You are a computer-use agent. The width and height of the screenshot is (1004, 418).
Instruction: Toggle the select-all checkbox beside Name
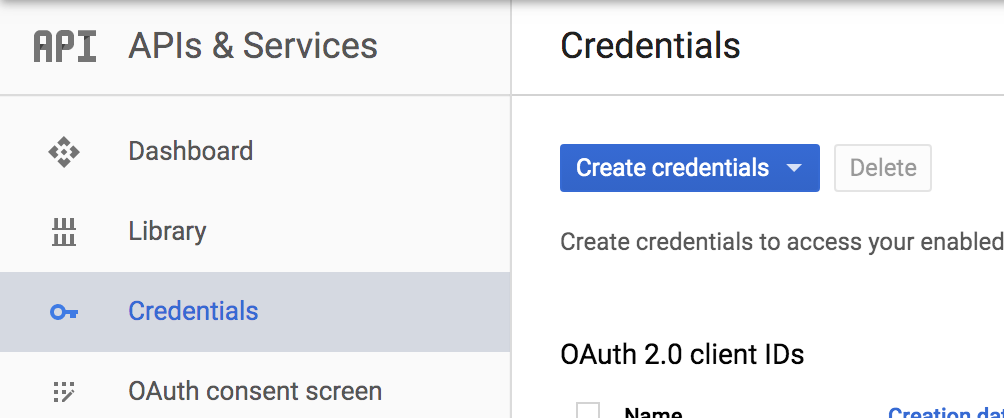coord(588,411)
